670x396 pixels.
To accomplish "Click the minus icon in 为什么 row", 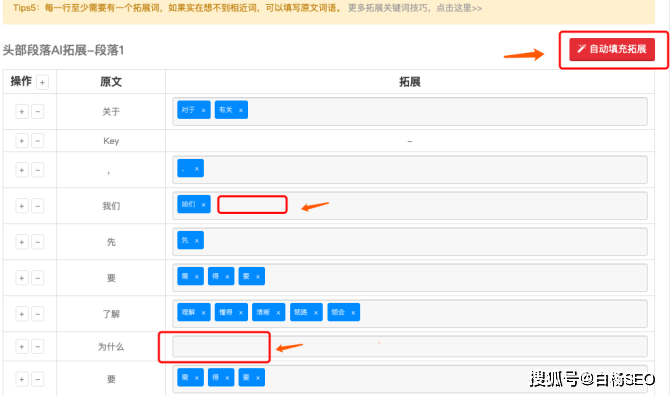I will [38, 346].
